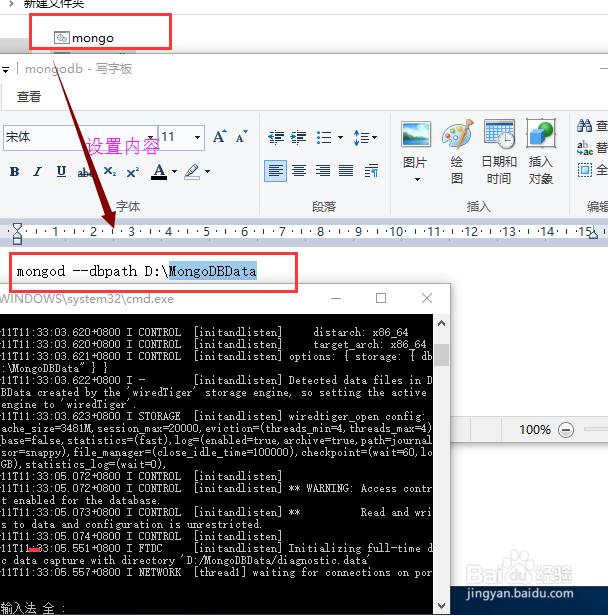Align text left
The image size is (608, 615).
tap(275, 171)
